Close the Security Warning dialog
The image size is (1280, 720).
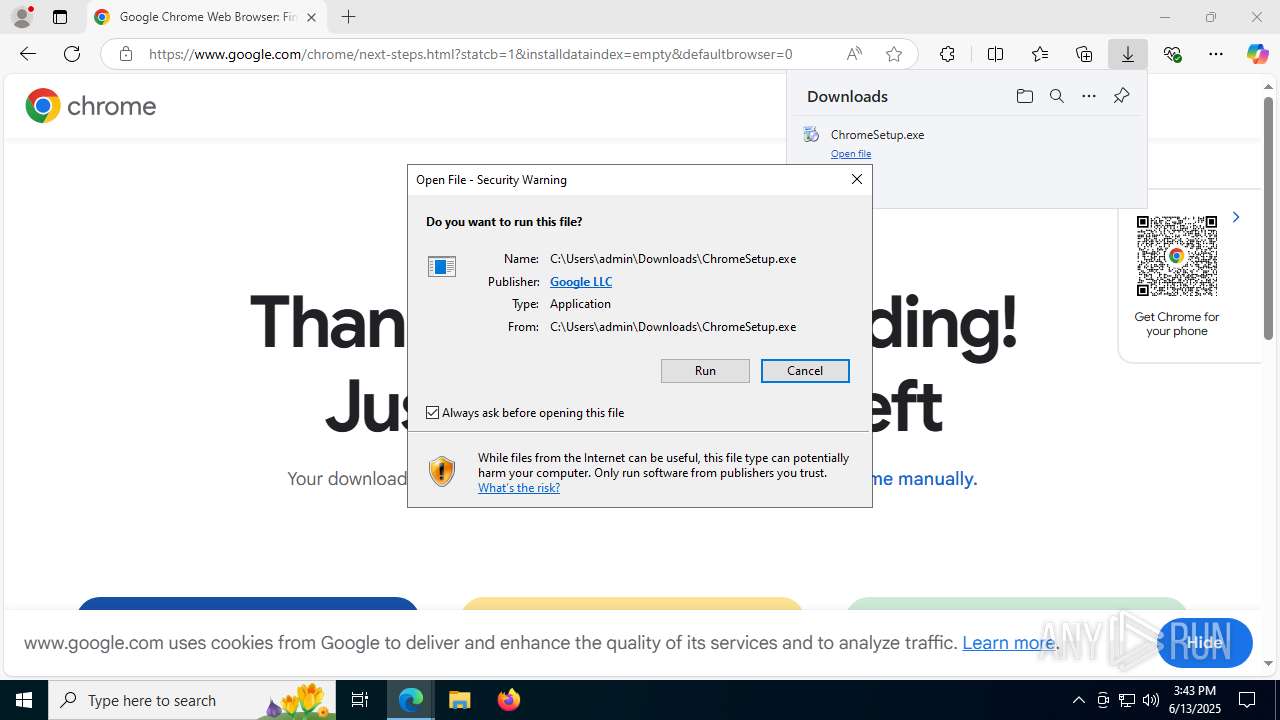click(x=856, y=179)
